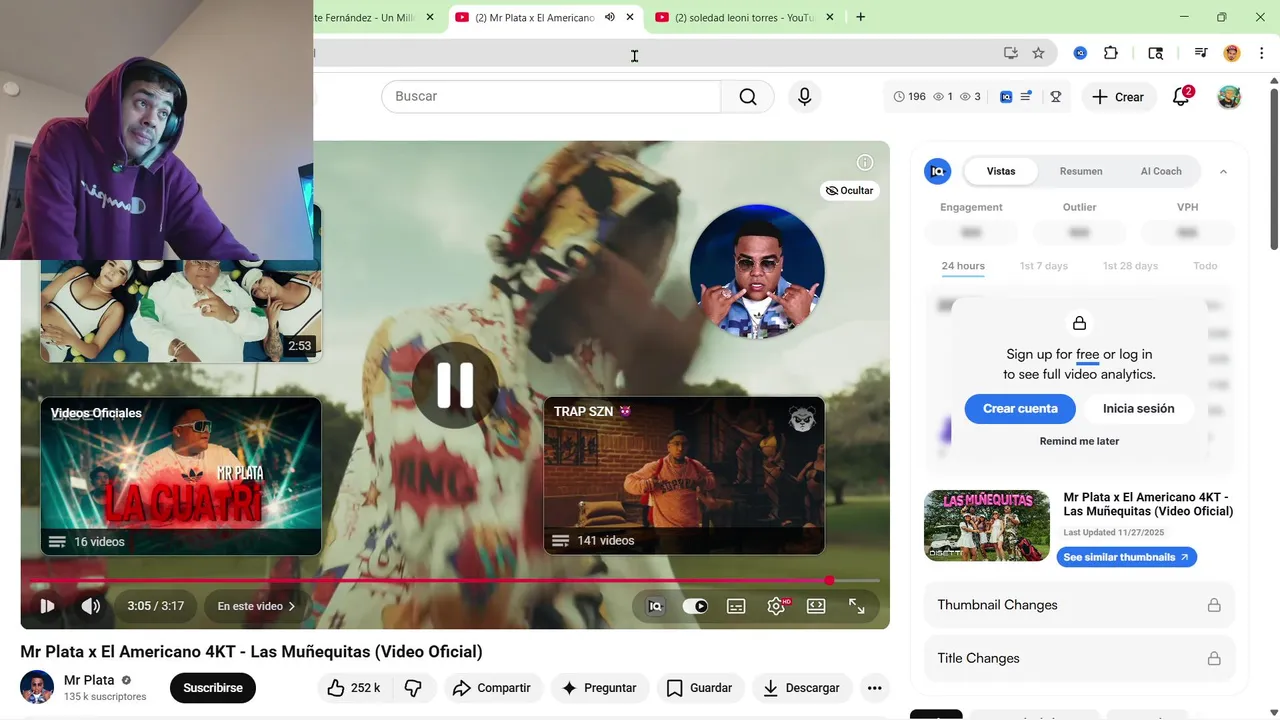This screenshot has width=1280, height=720.
Task: Switch to soledad leoni torres tab
Action: (x=745, y=18)
